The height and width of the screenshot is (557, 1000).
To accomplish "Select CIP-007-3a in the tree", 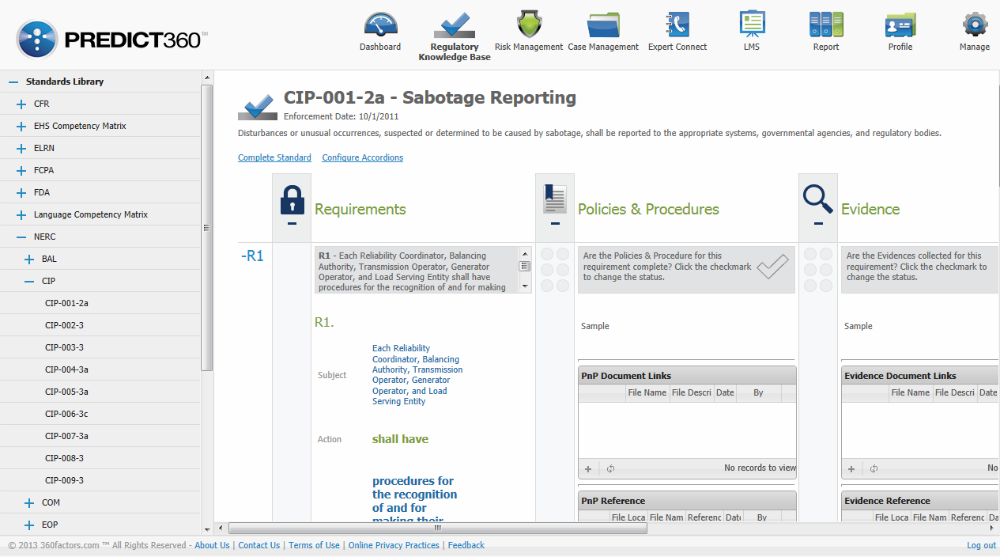I will (66, 436).
